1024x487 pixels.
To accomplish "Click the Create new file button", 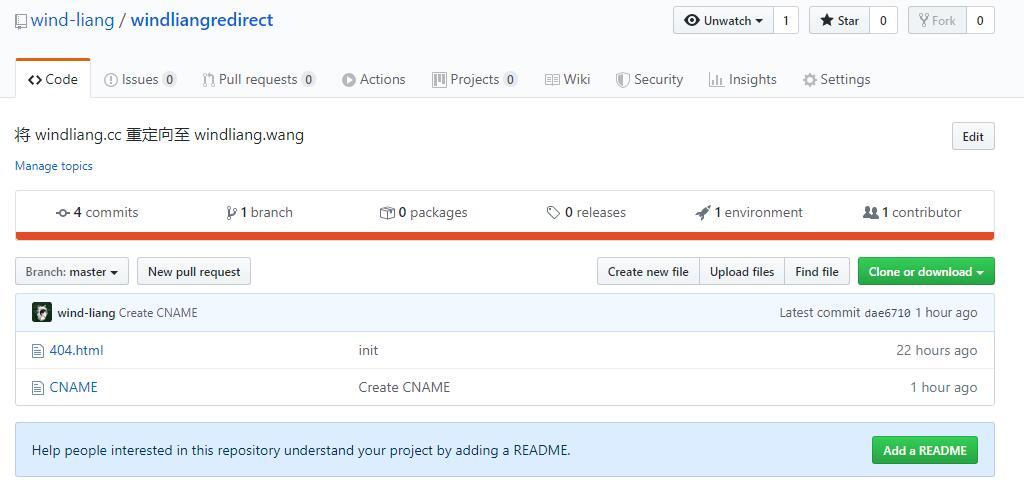I will (x=648, y=272).
